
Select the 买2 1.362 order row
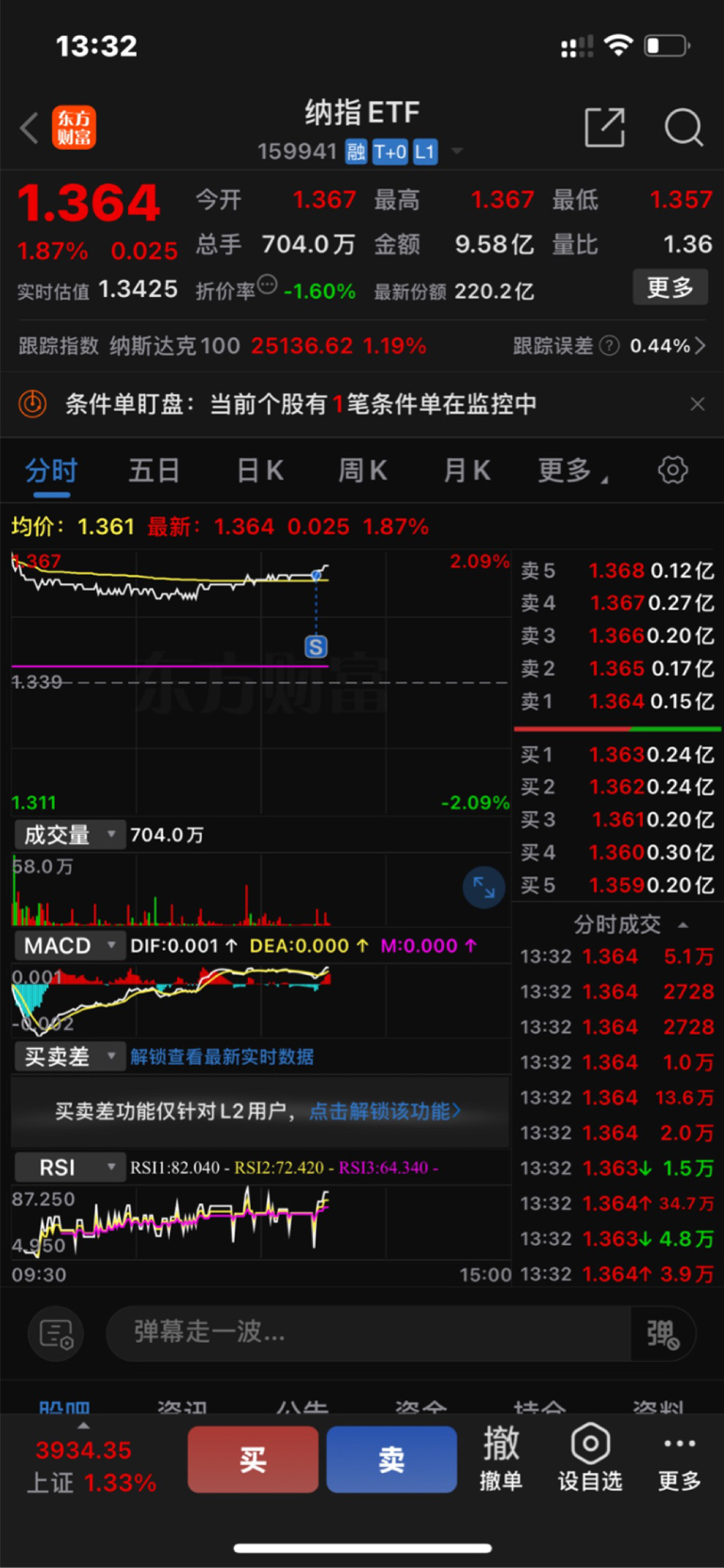coord(617,787)
